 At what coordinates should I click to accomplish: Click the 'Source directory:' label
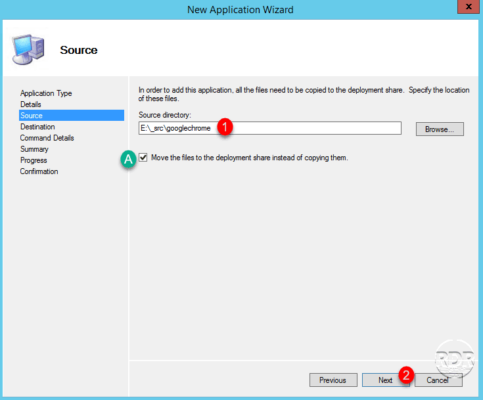(165, 115)
